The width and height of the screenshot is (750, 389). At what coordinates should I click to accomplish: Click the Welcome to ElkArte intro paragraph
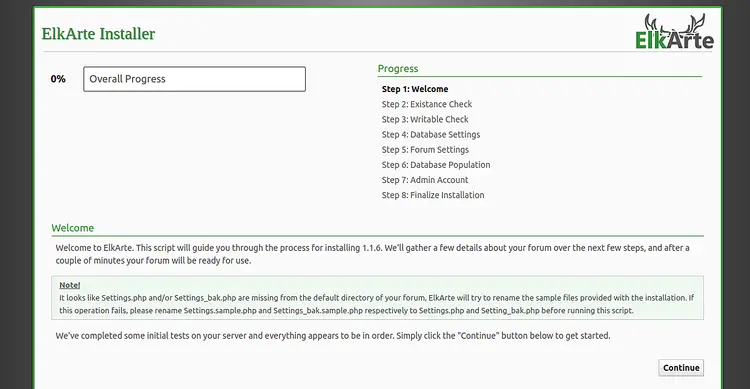click(373, 254)
